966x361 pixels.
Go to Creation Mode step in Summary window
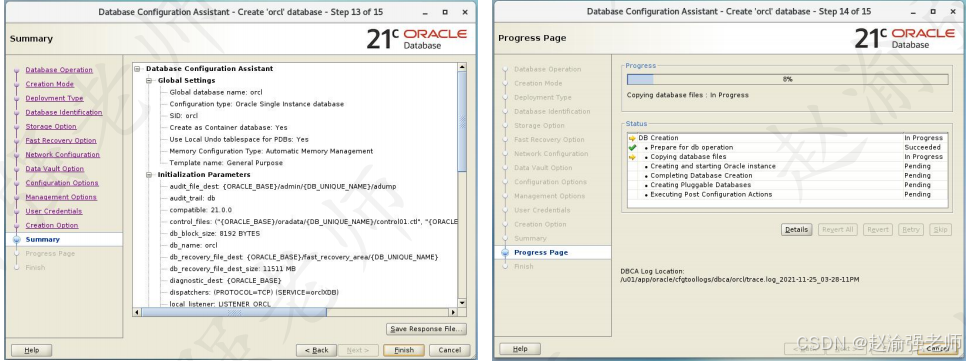[49, 84]
